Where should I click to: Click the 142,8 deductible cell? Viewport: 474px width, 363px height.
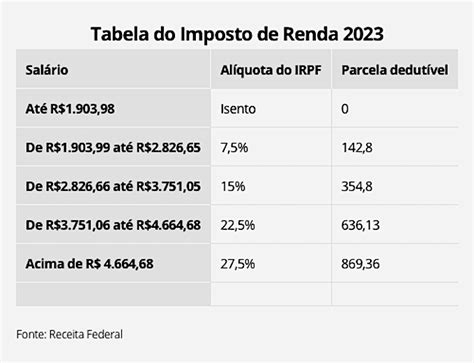[x=395, y=147]
